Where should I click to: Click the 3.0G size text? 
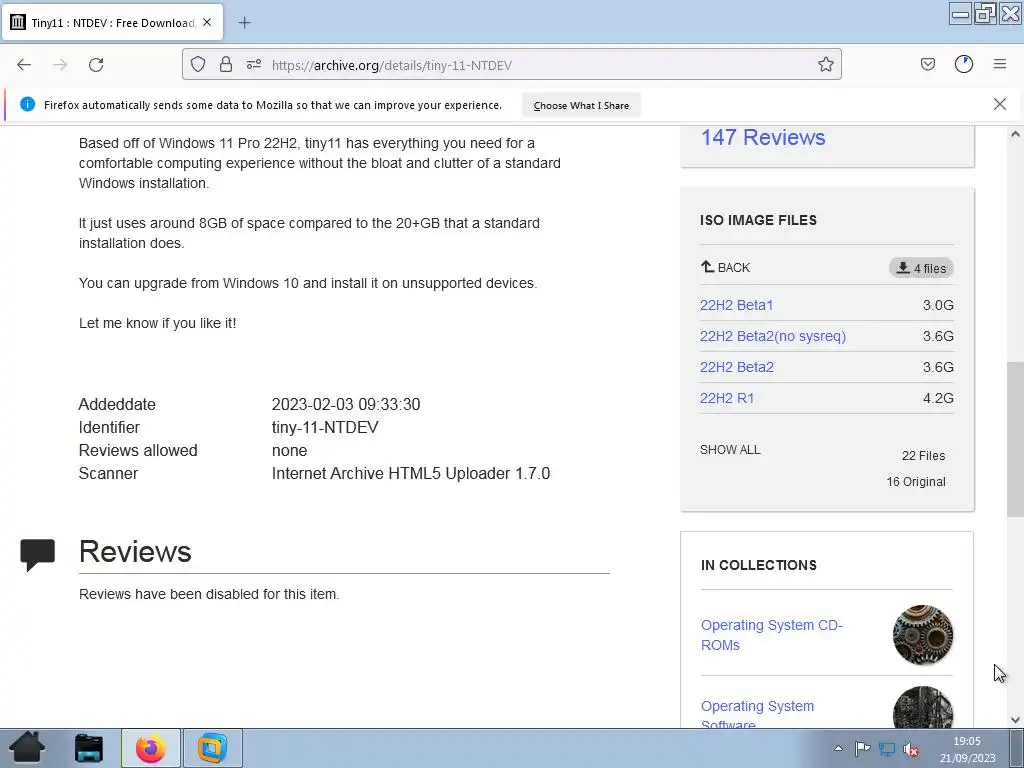tap(938, 305)
